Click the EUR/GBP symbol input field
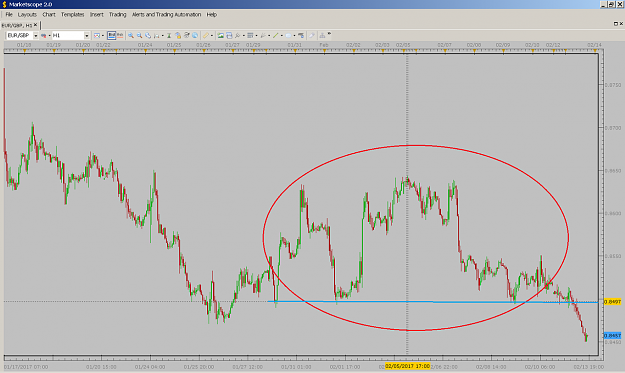The height and width of the screenshot is (373, 625). point(20,35)
